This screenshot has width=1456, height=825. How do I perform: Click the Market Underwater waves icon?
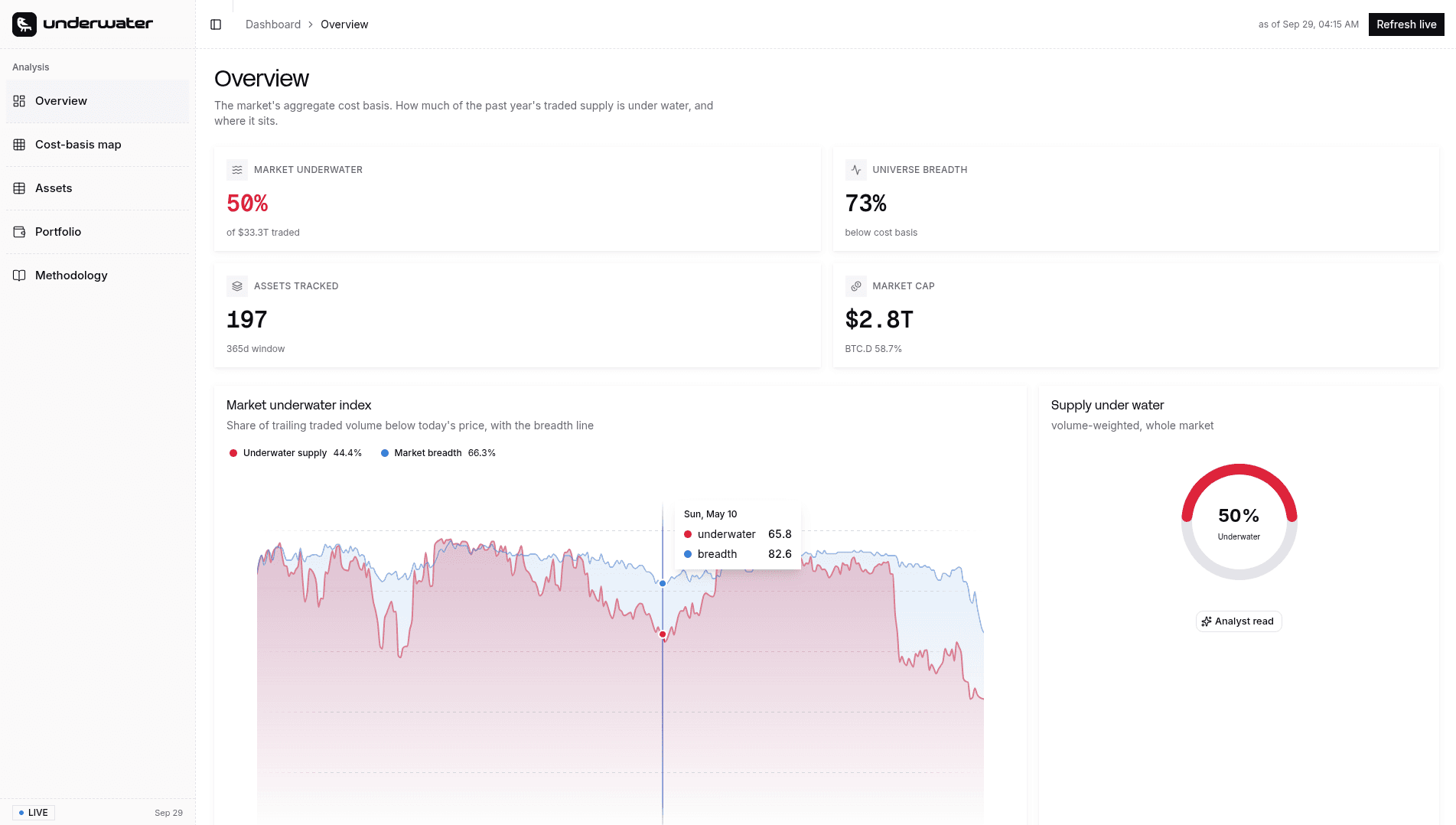coord(237,170)
